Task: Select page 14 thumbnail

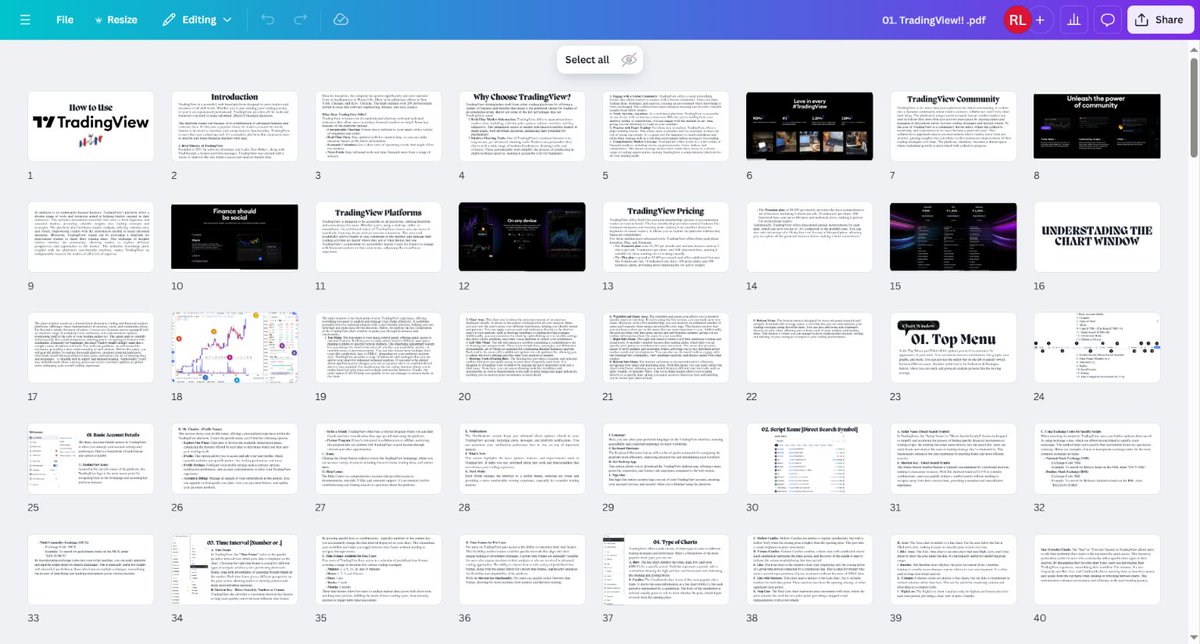Action: (x=808, y=237)
